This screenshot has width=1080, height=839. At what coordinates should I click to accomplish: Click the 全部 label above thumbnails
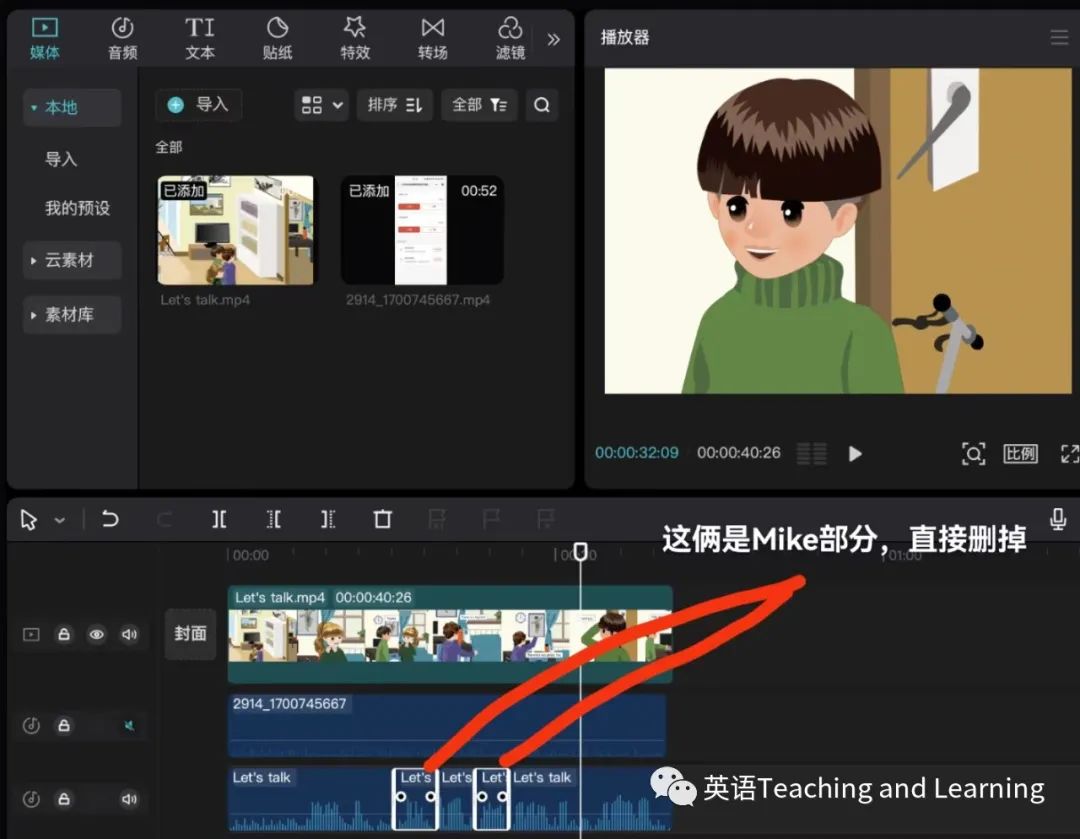(x=169, y=147)
